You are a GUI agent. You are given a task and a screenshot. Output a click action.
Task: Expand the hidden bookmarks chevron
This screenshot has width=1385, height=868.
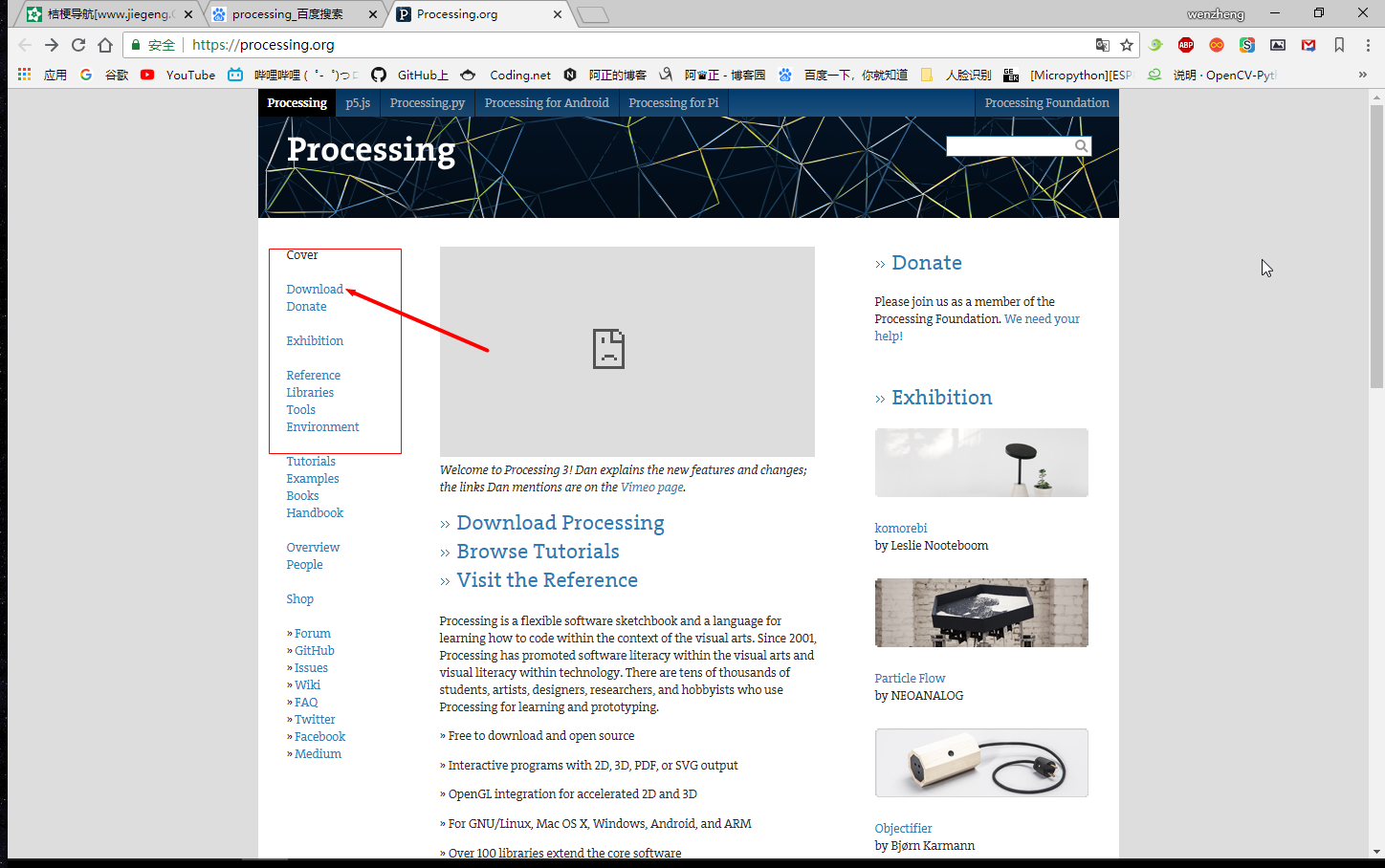pos(1363,75)
